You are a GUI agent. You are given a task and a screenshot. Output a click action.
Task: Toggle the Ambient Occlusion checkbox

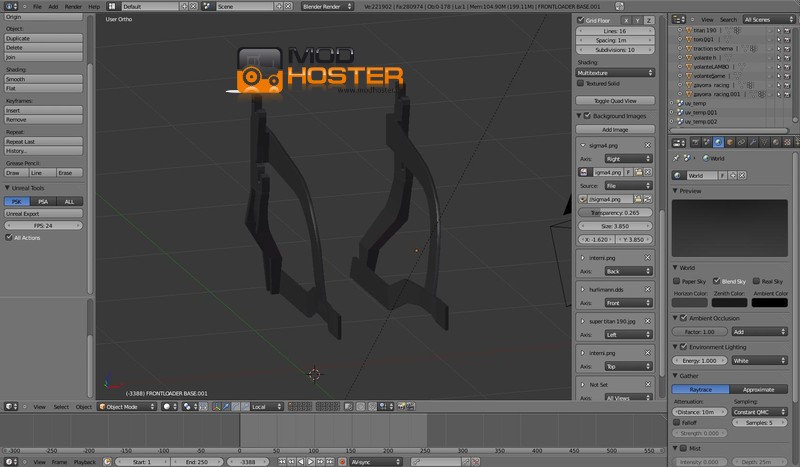[684, 318]
